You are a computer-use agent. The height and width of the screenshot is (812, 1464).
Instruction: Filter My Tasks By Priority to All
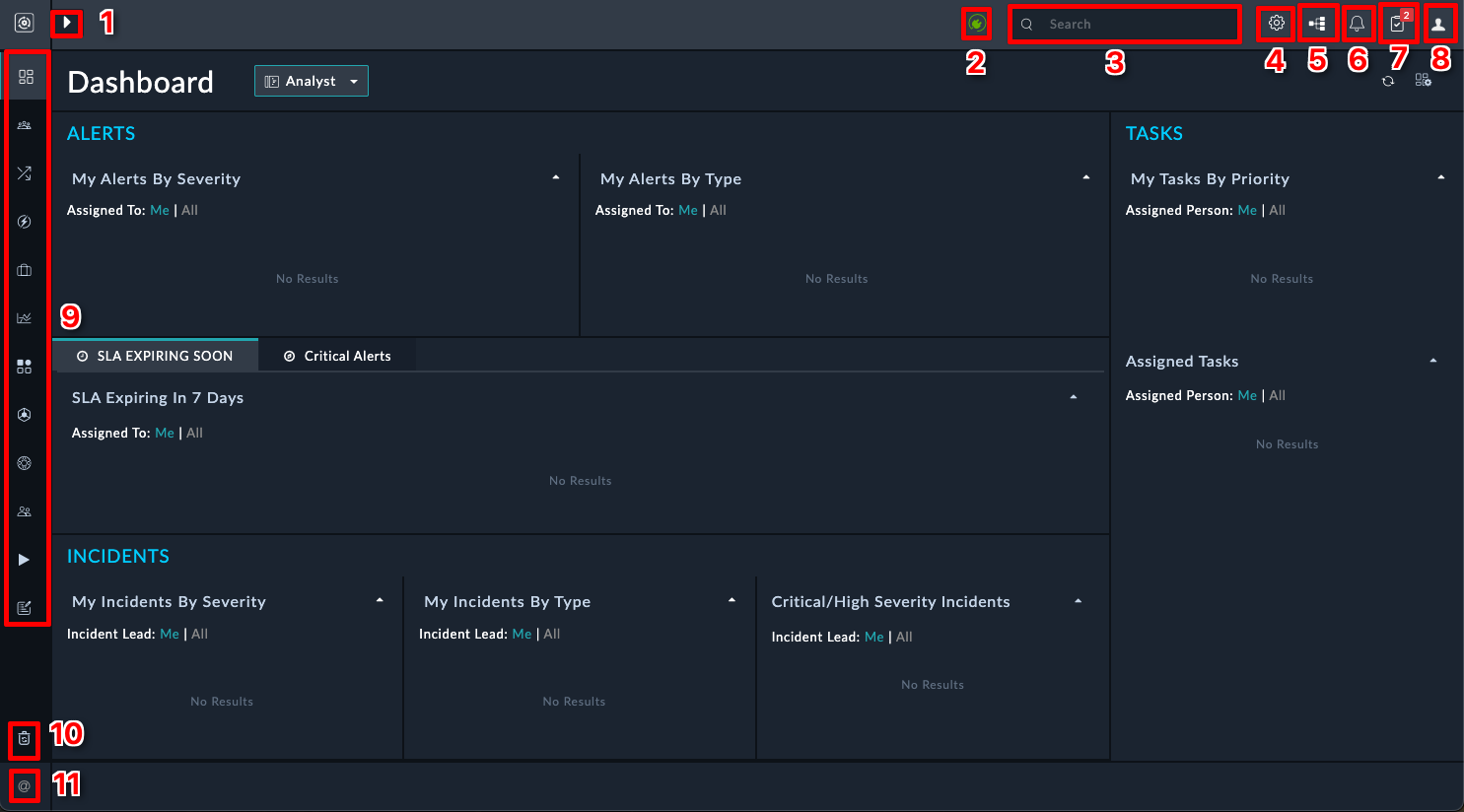click(x=1278, y=210)
